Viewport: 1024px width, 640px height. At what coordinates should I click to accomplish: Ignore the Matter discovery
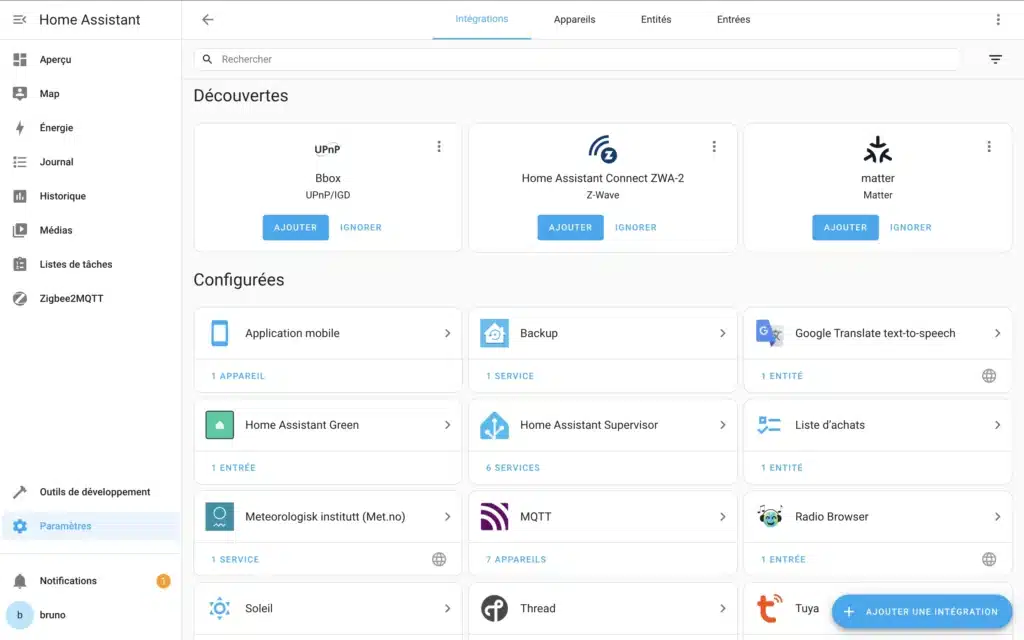coord(910,227)
